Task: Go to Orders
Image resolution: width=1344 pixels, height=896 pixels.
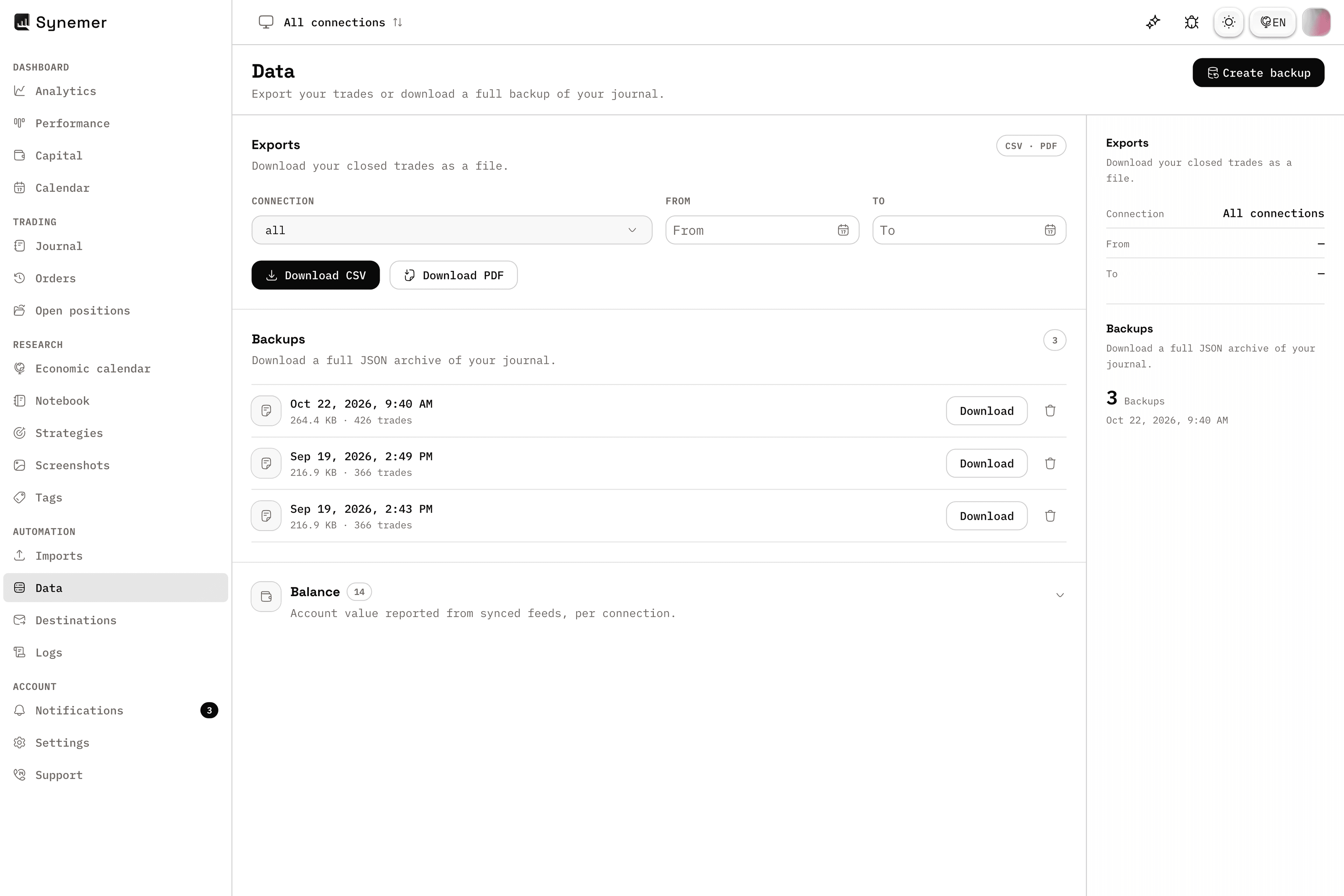Action: pyautogui.click(x=115, y=278)
